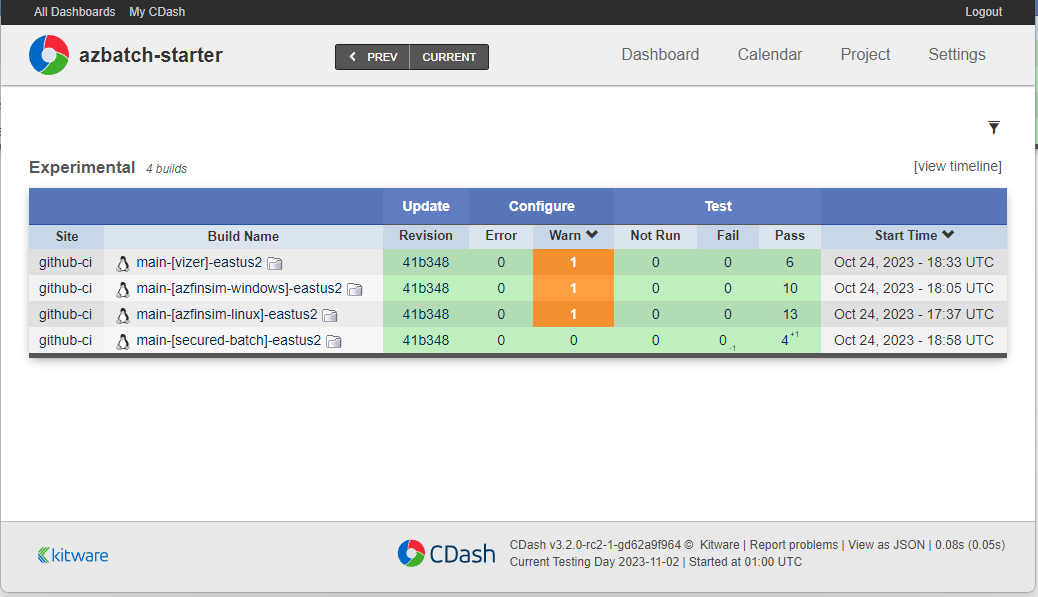1038x597 pixels.
Task: Switch to the Settings page
Action: click(x=956, y=55)
